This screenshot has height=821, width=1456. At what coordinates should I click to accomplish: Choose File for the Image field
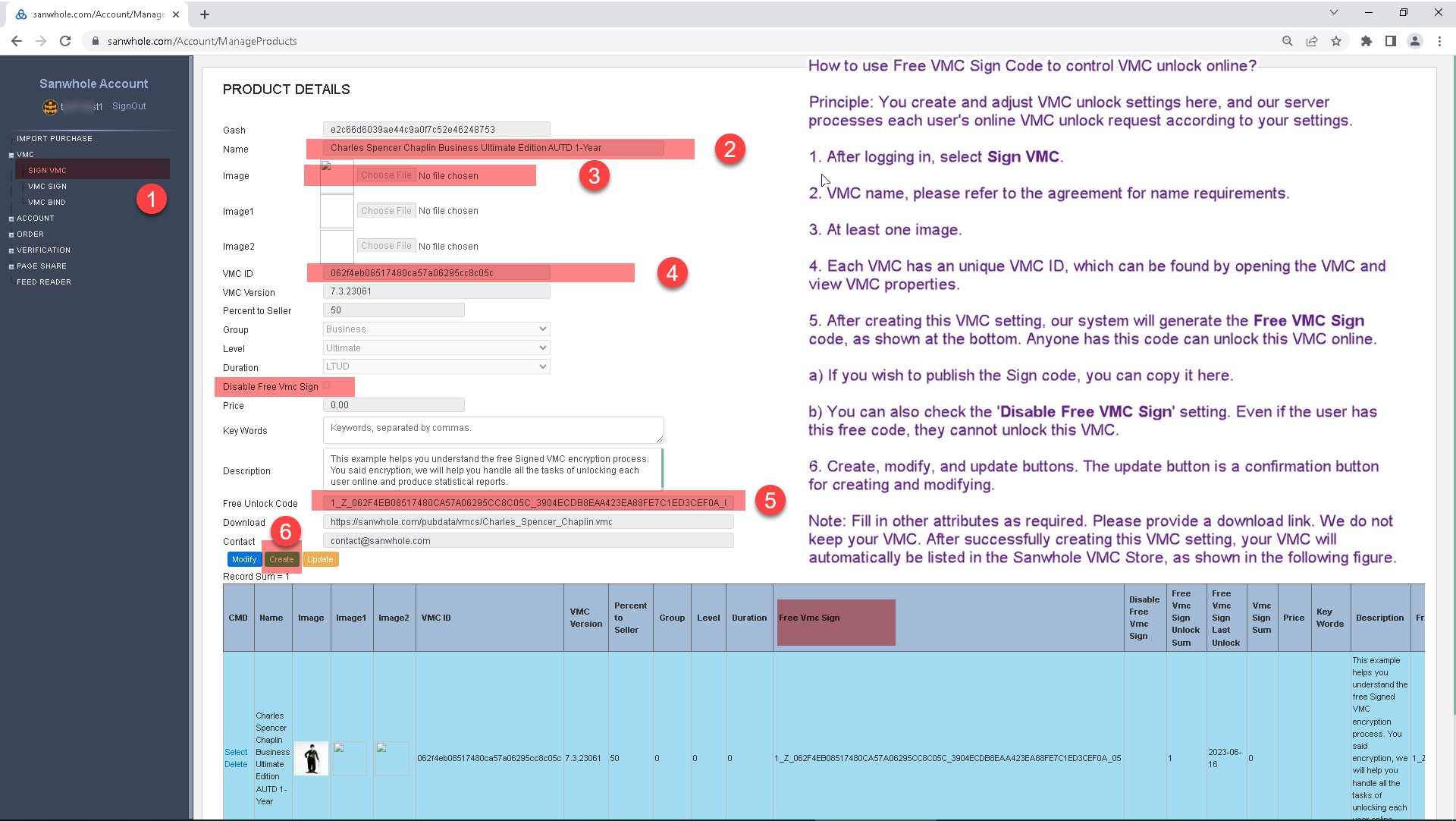tap(386, 175)
